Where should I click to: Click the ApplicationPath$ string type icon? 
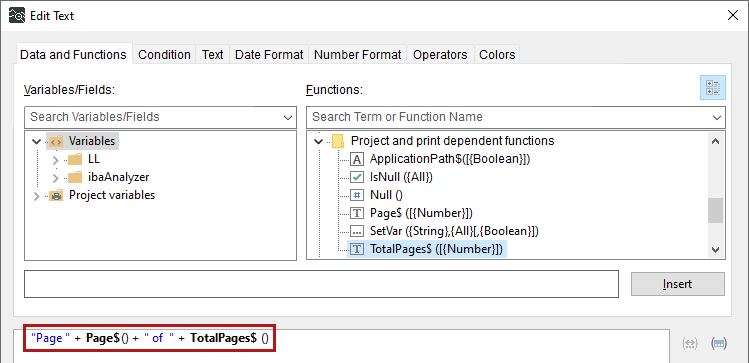[357, 159]
